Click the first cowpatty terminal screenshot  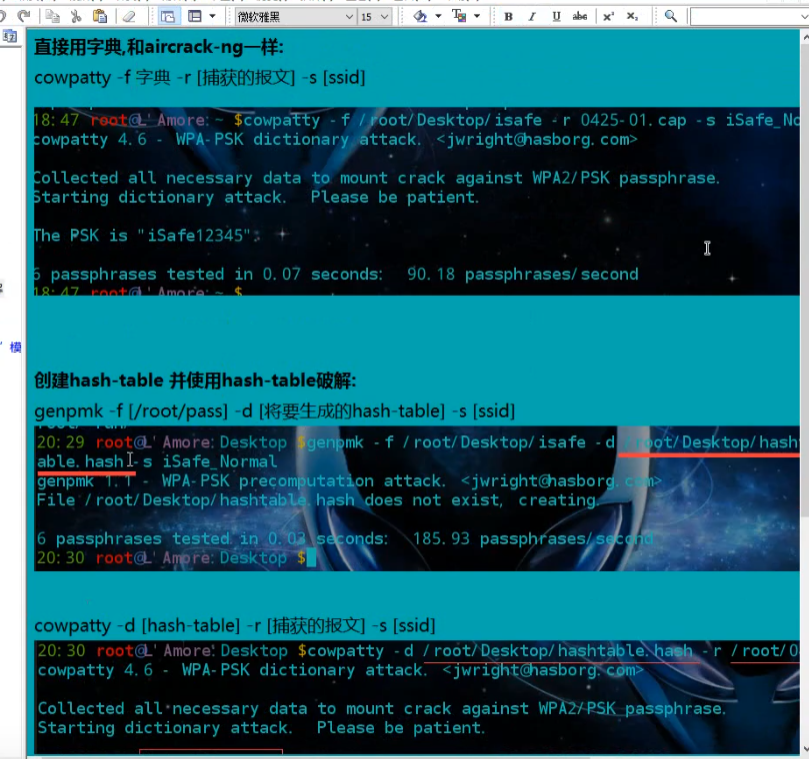click(417, 201)
